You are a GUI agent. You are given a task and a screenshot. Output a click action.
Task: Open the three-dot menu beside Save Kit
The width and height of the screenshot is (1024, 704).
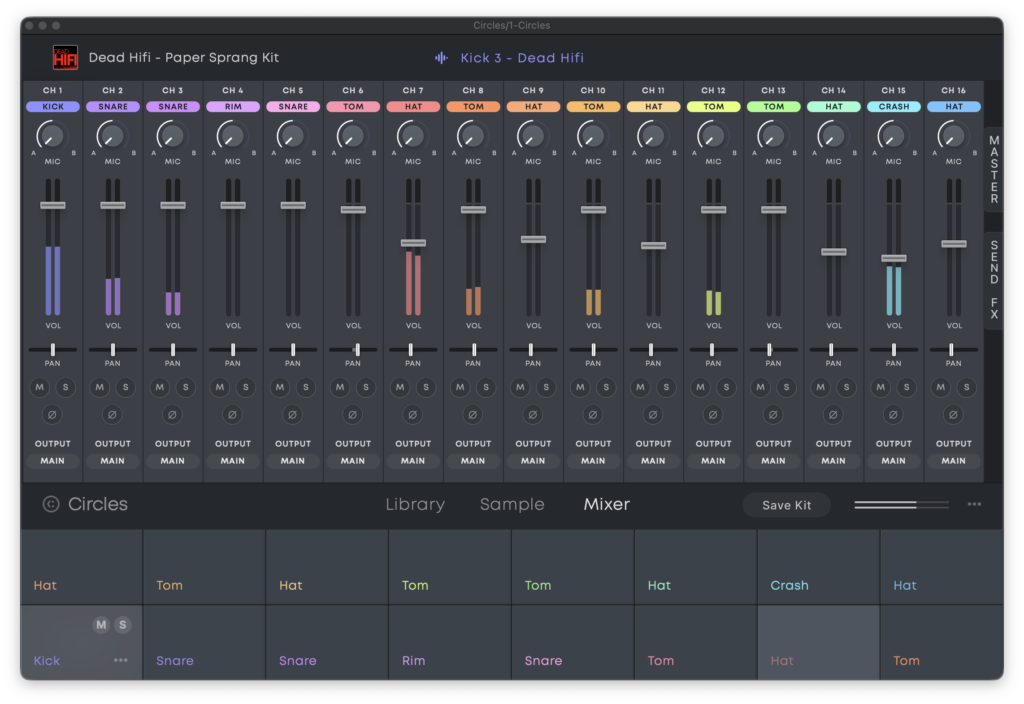974,504
